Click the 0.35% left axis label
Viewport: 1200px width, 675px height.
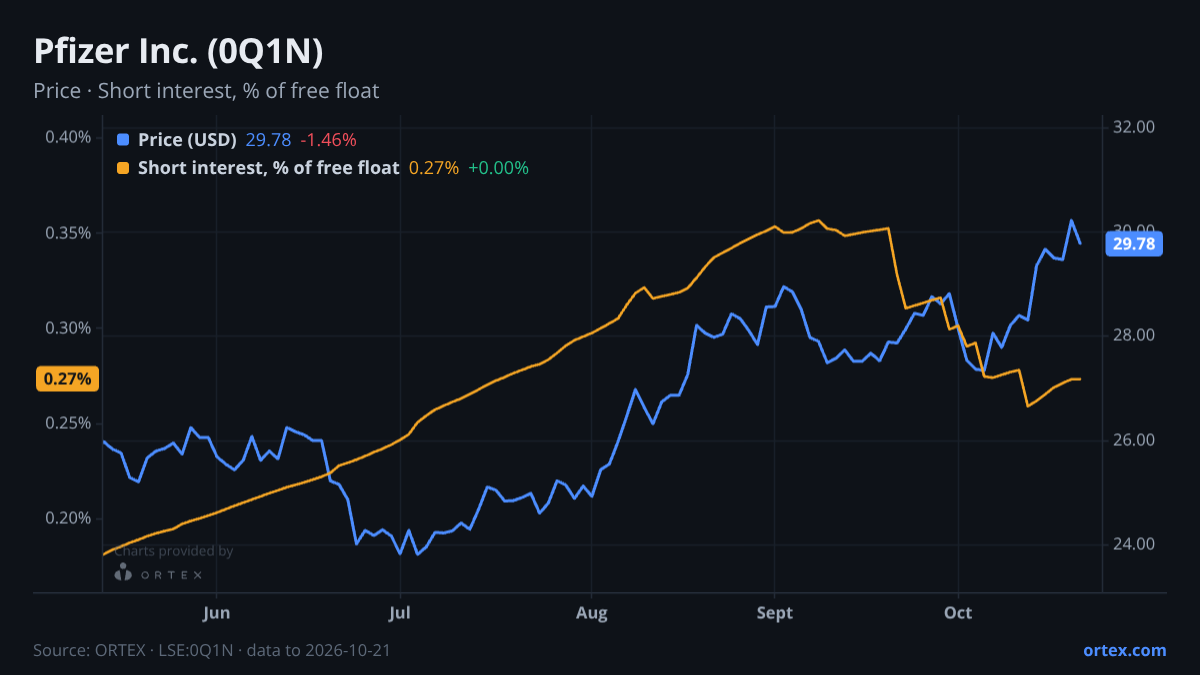tap(68, 233)
